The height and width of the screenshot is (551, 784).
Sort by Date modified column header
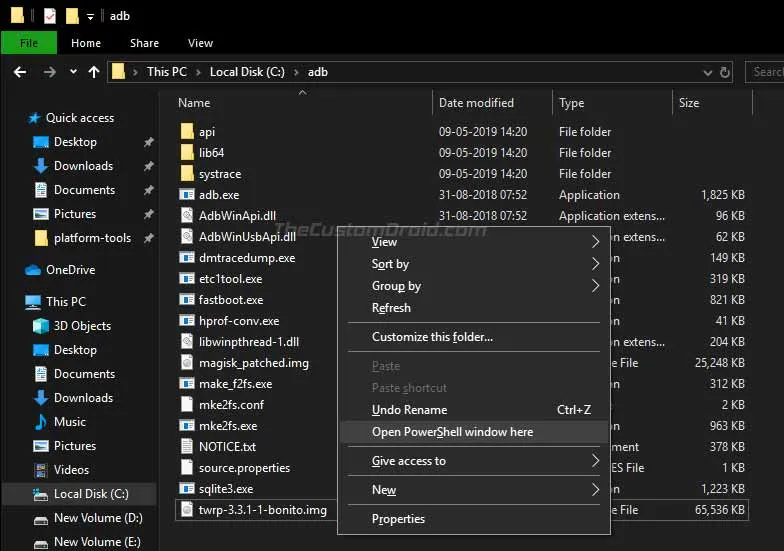476,103
